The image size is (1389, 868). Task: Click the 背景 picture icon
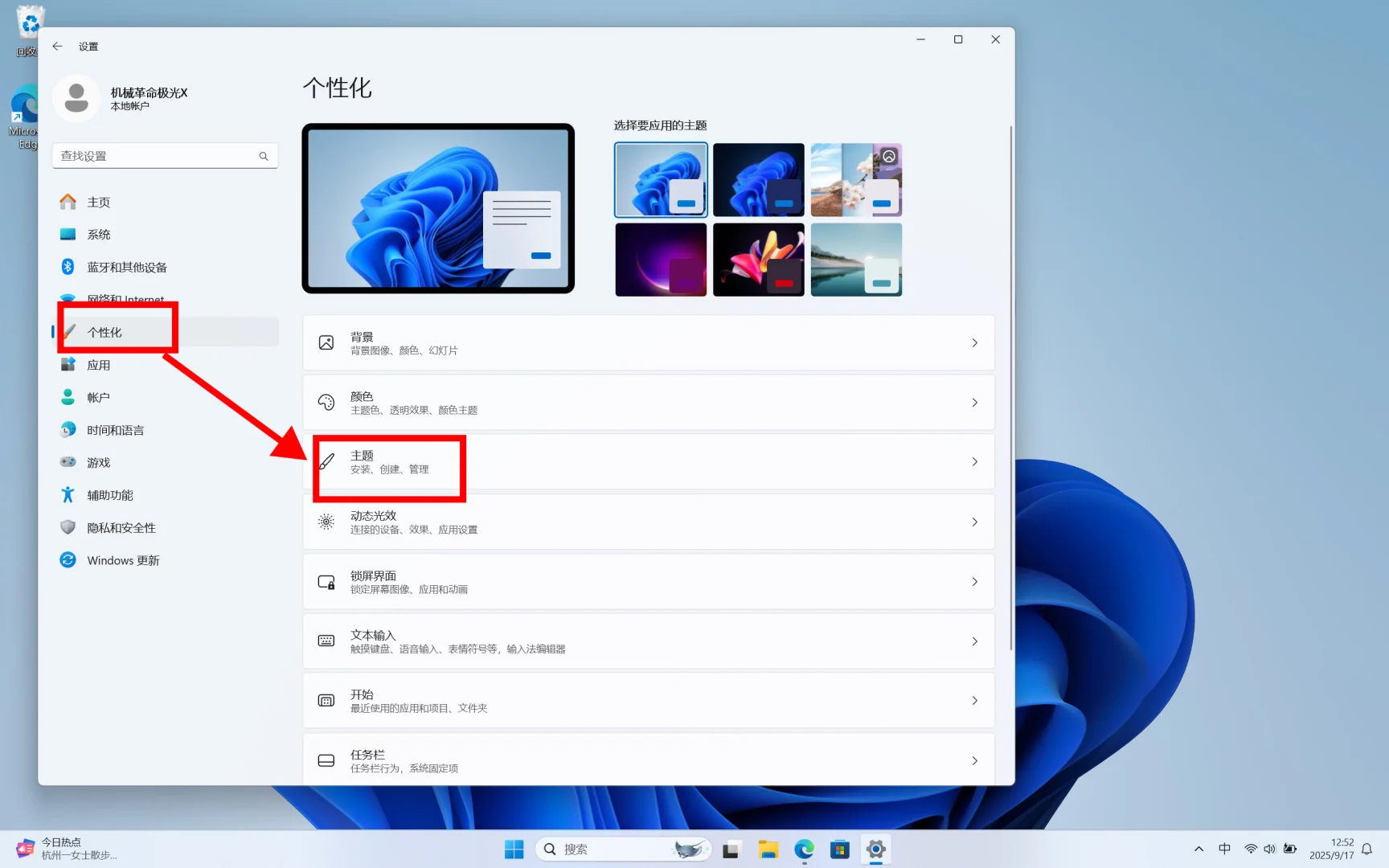point(326,343)
